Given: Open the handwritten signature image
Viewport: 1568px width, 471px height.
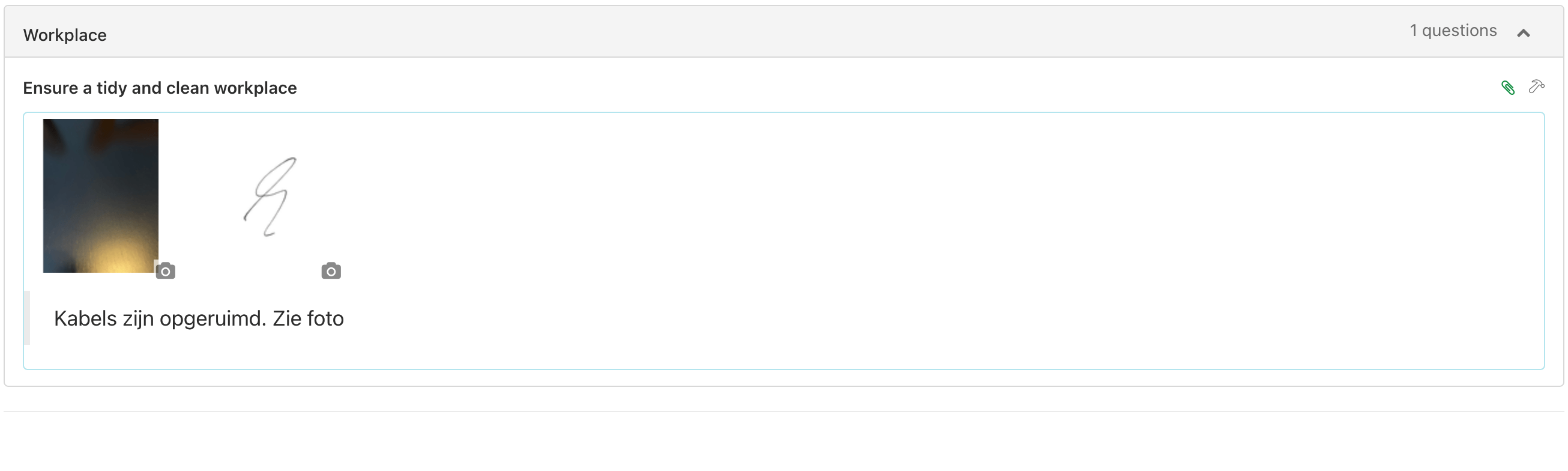Looking at the screenshot, I should tap(270, 196).
